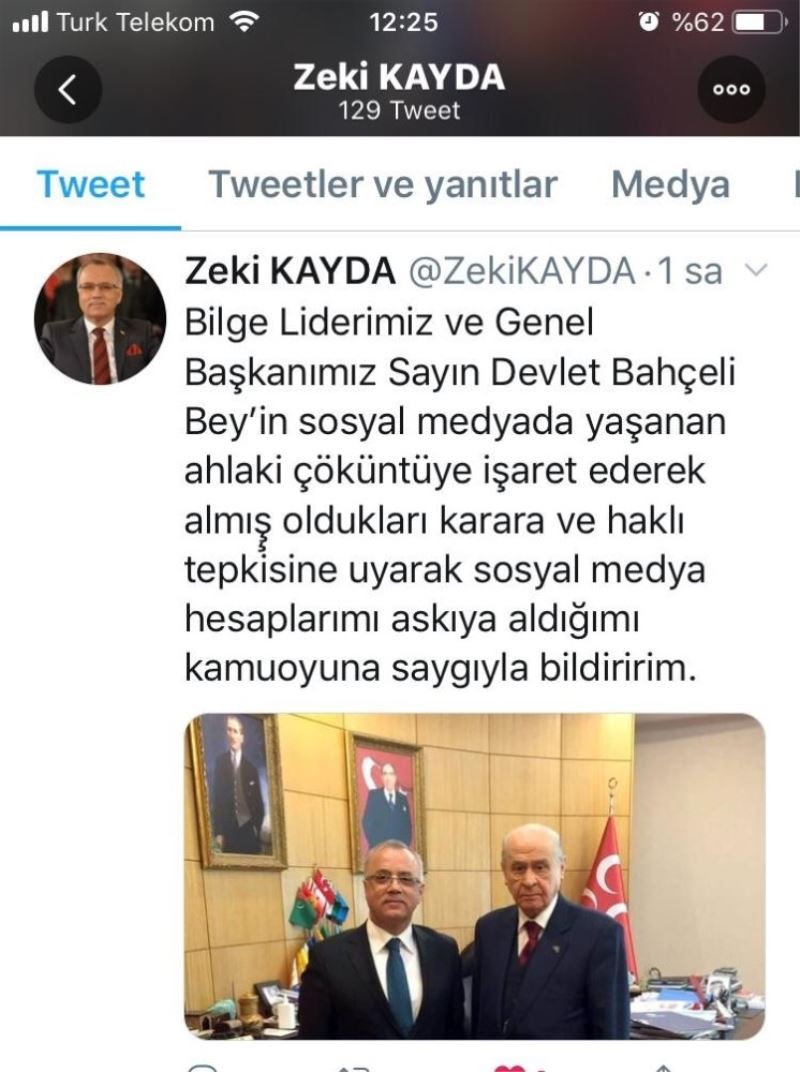This screenshot has width=800, height=1072.
Task: Open the three-dot more options button
Action: pos(731,90)
